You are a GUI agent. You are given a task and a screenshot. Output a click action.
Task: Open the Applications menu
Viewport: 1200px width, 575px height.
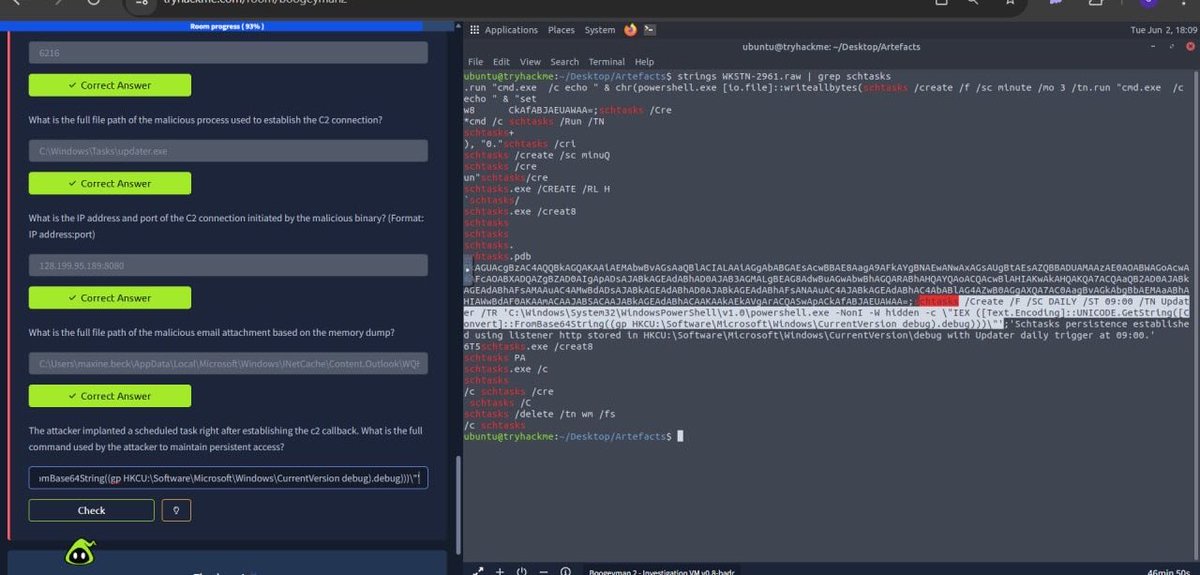point(511,30)
